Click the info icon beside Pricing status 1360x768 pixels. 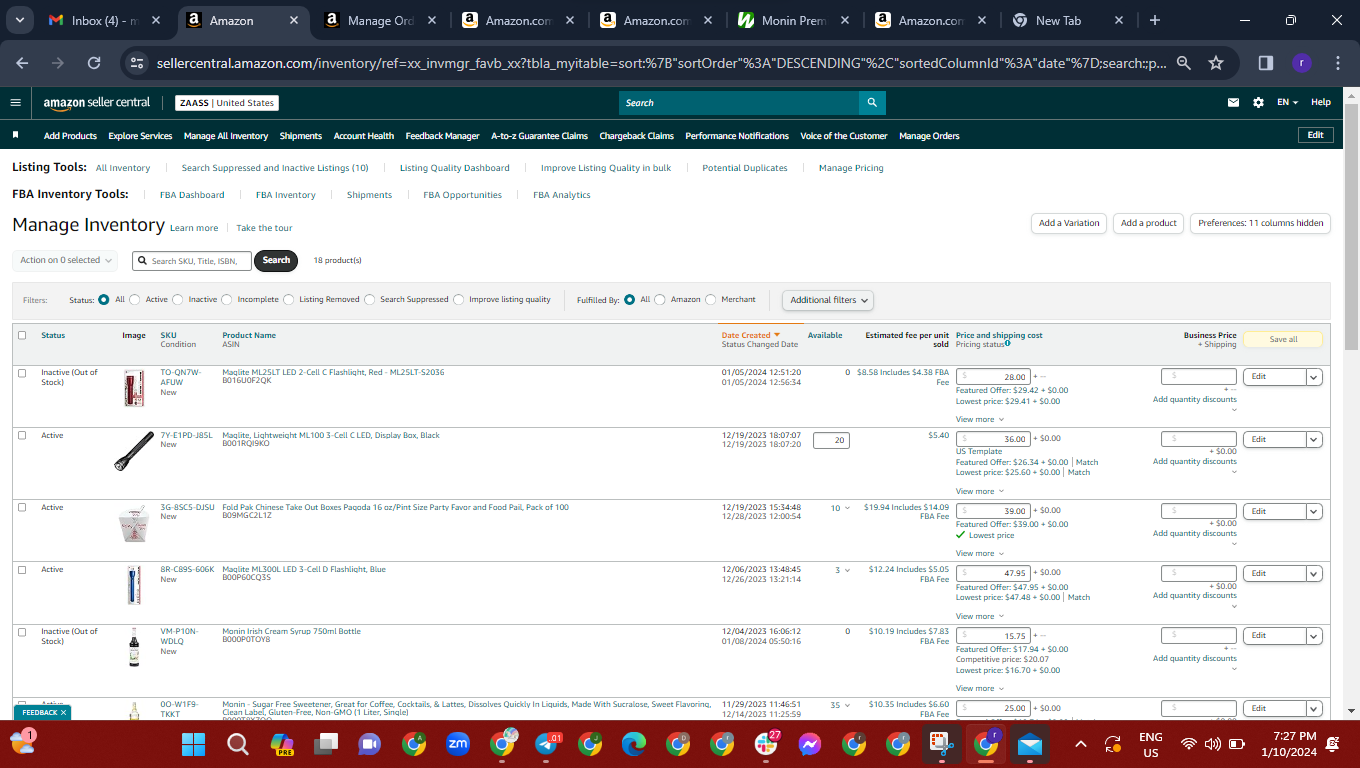[x=1007, y=344]
